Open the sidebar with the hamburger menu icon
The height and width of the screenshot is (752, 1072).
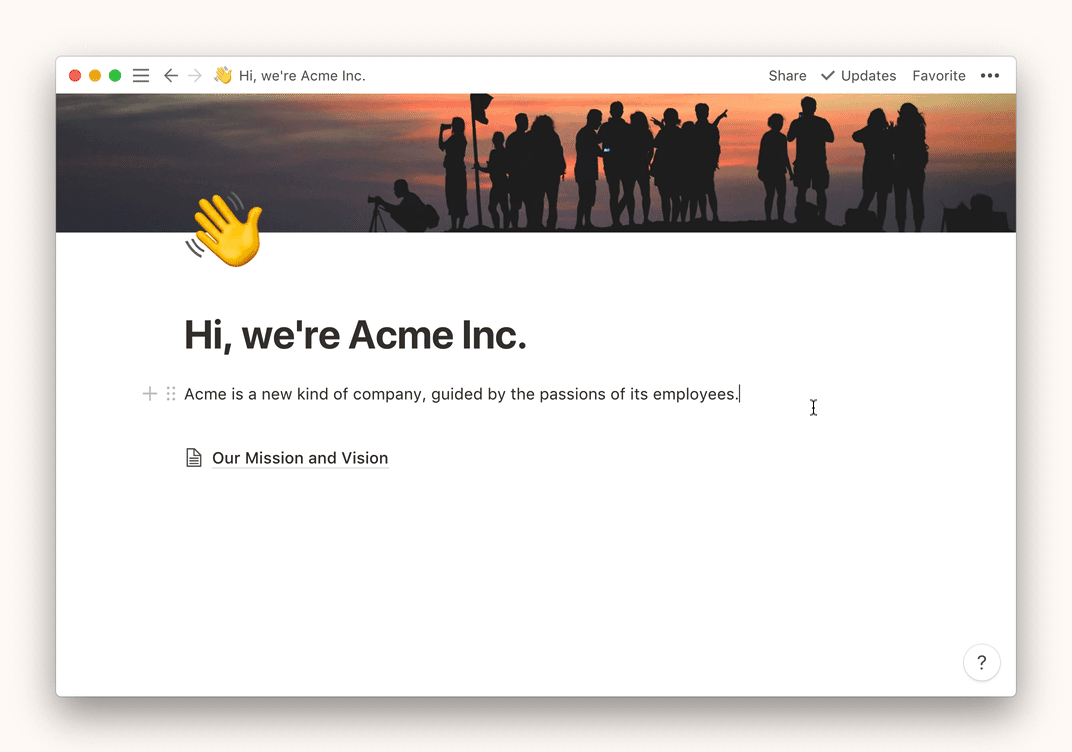point(141,76)
